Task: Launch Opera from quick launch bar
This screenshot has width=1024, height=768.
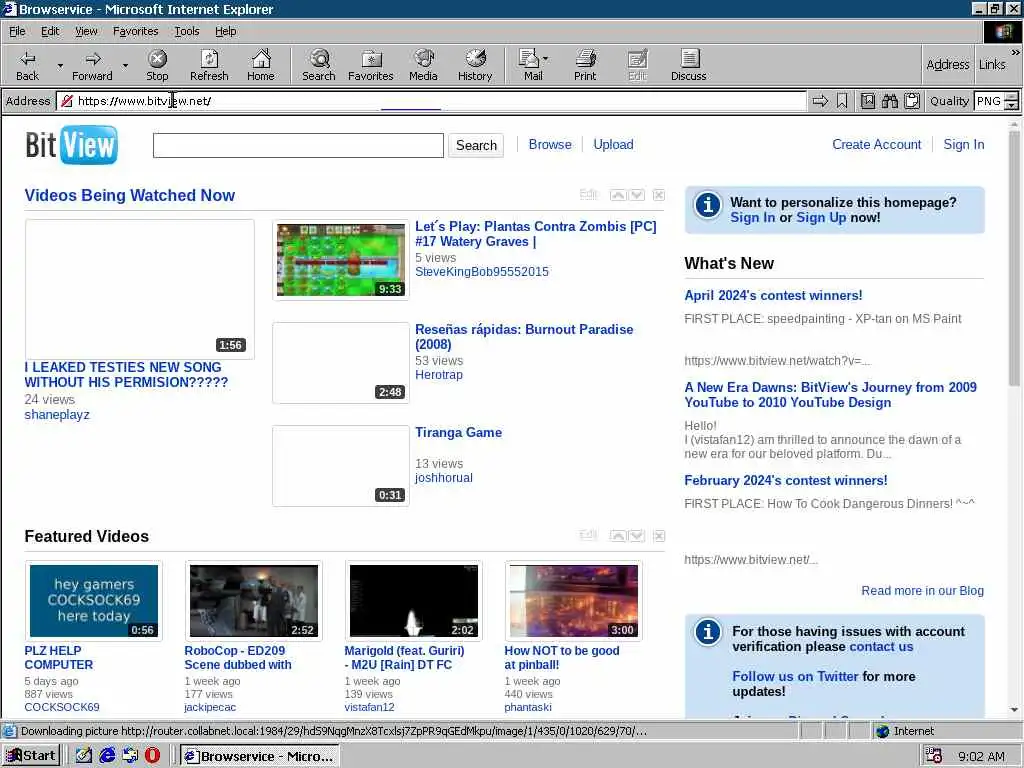Action: (152, 756)
